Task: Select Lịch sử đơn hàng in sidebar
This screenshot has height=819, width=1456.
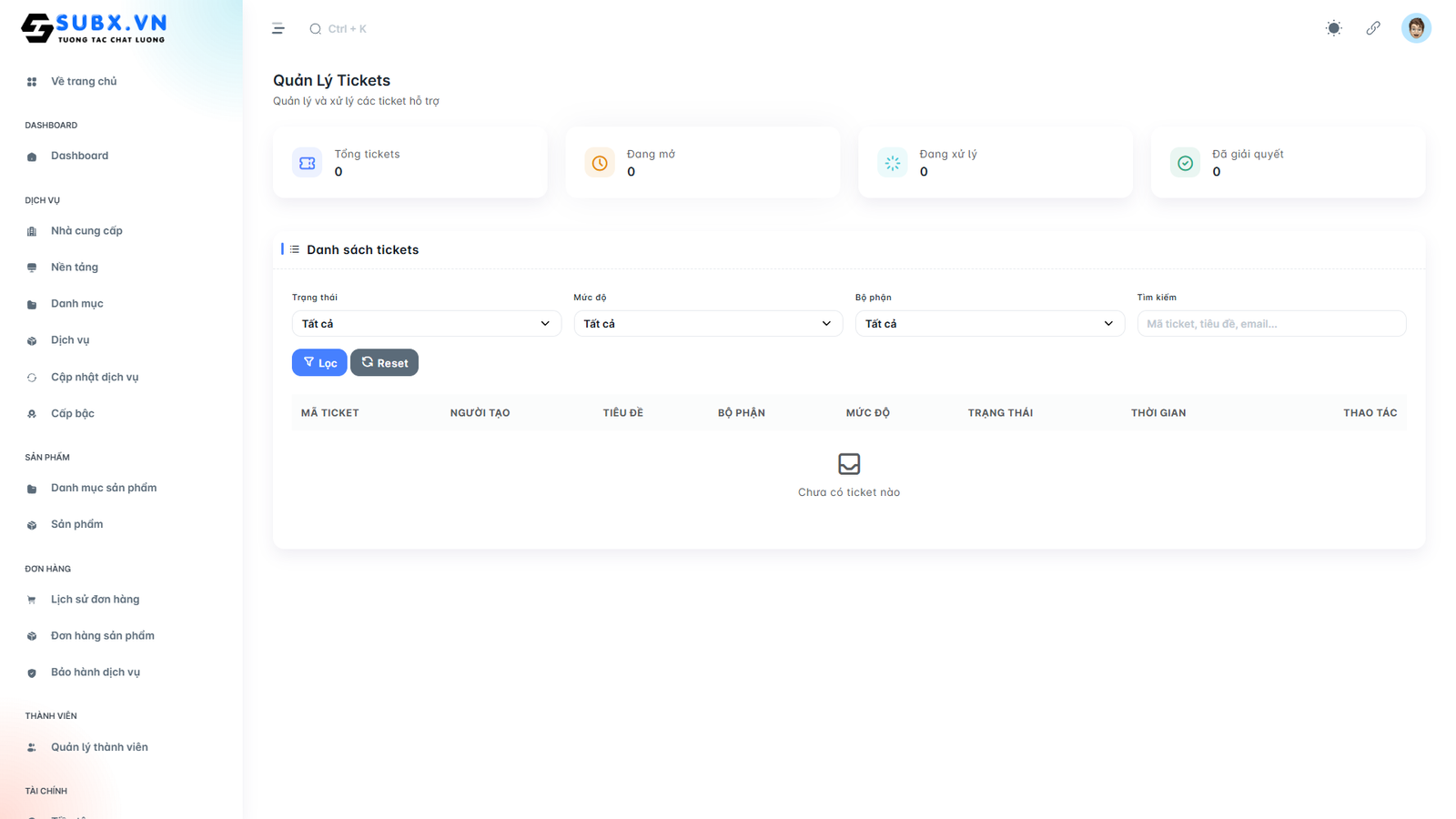Action: click(x=95, y=600)
